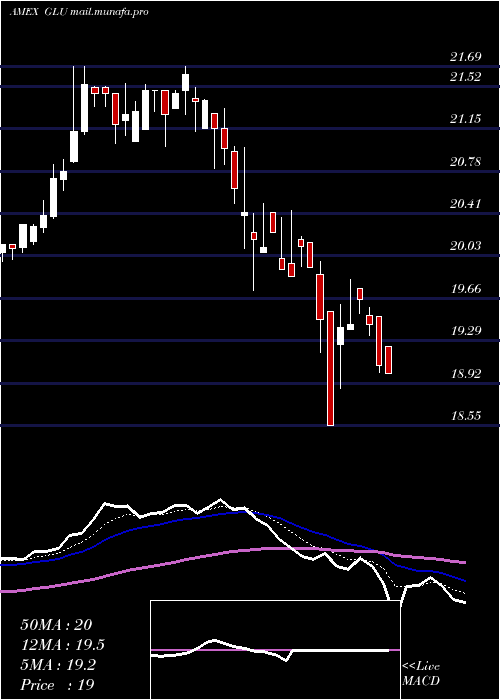The image size is (500, 700).
Task: Click inside the MACD inset panel
Action: pyautogui.click(x=275, y=650)
